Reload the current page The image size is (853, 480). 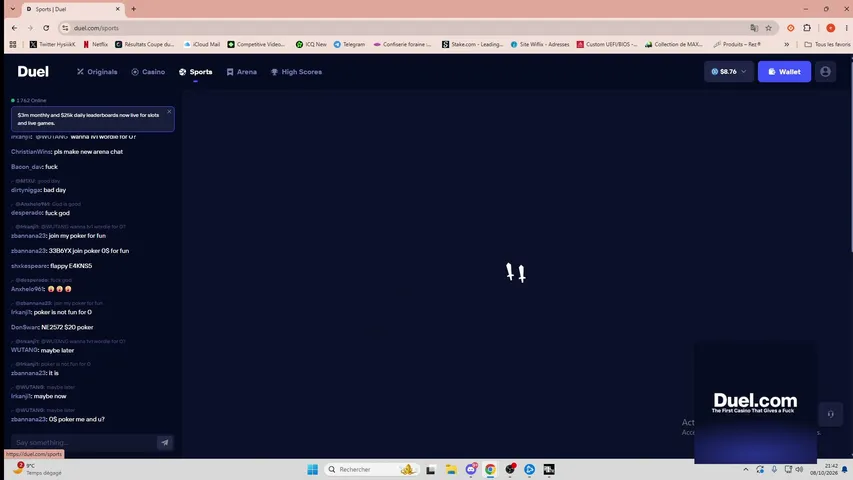tap(46, 28)
